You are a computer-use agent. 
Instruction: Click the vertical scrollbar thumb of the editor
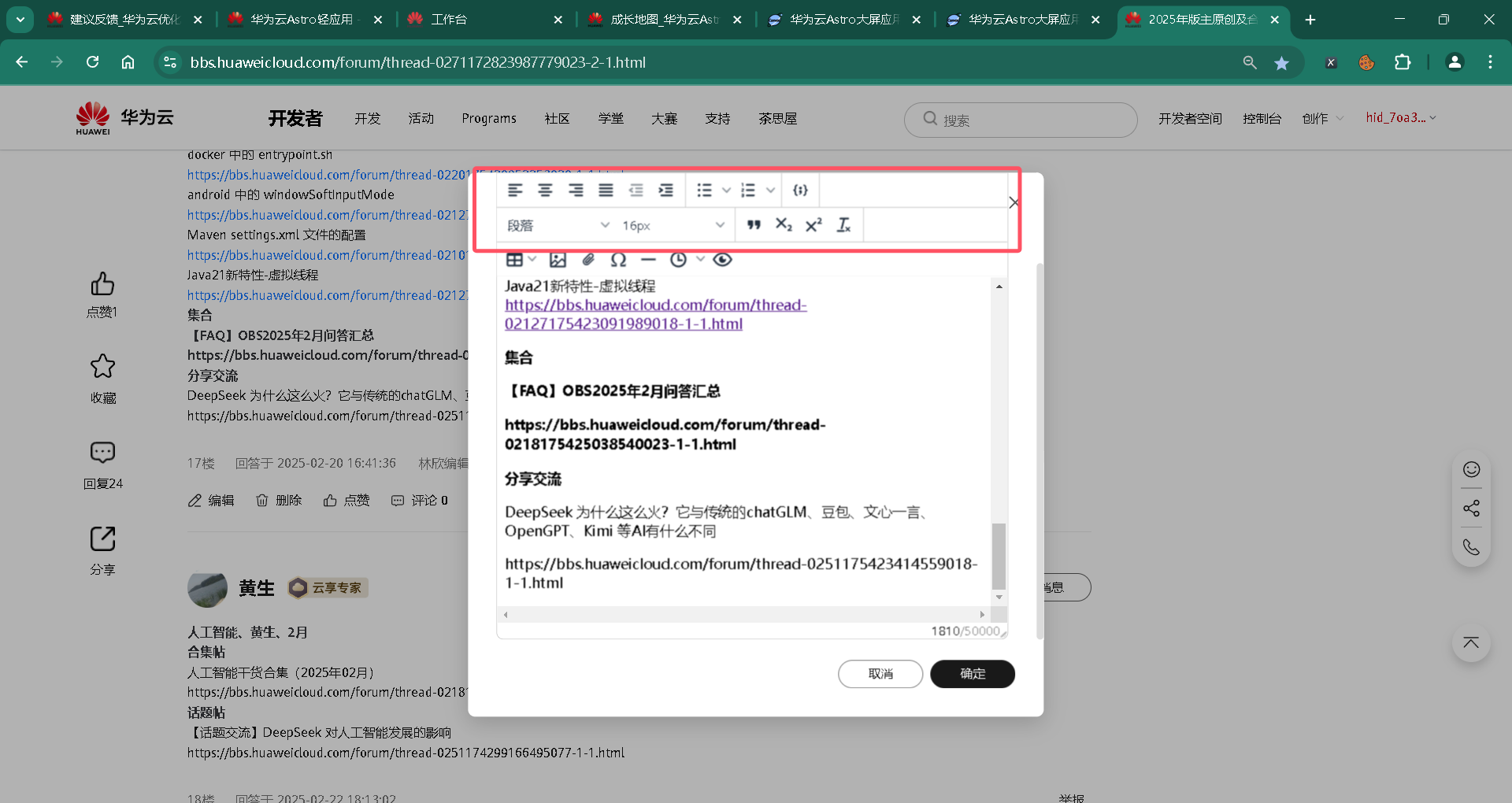point(999,556)
